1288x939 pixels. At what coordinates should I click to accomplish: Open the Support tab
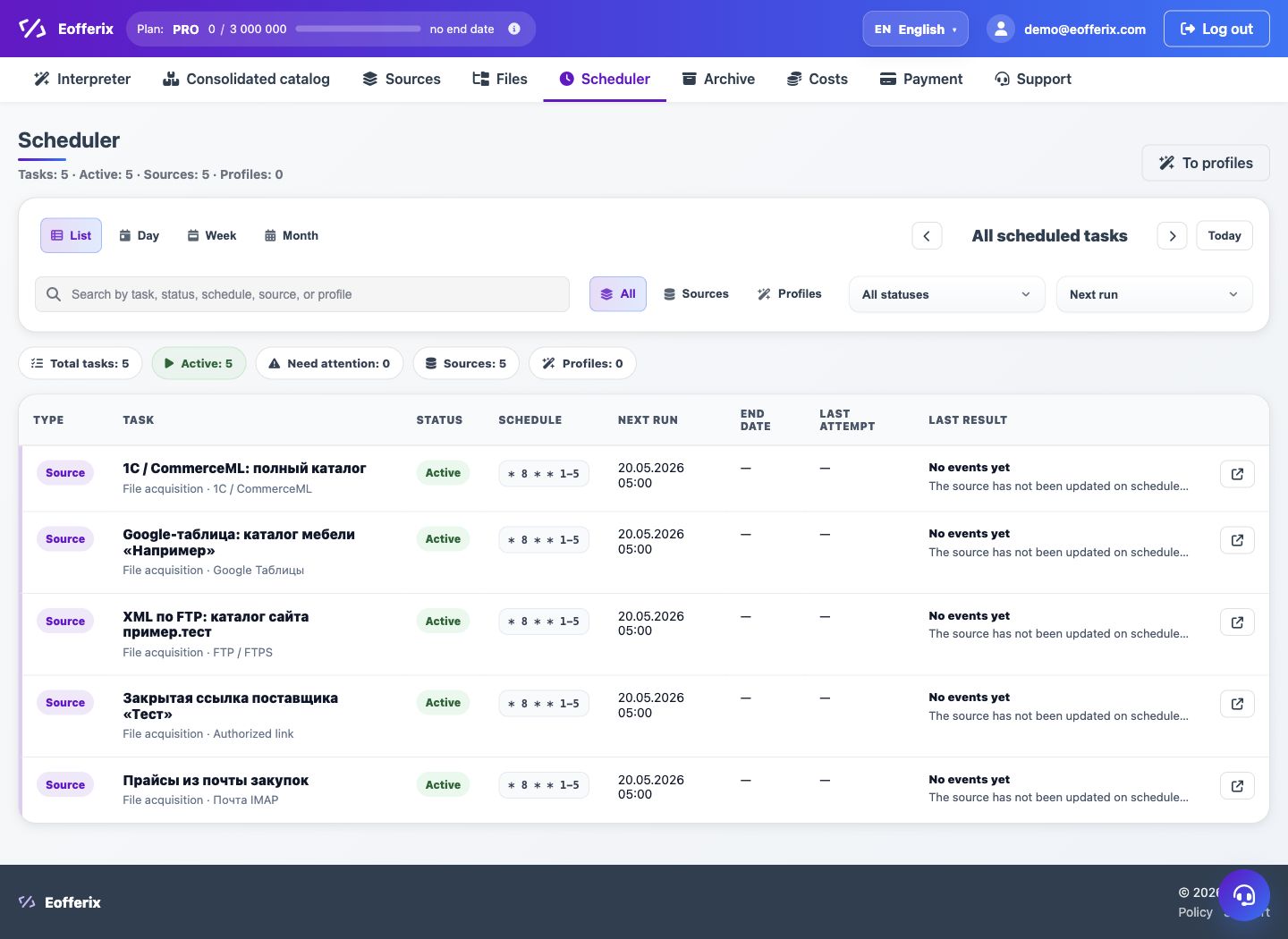click(x=1033, y=79)
